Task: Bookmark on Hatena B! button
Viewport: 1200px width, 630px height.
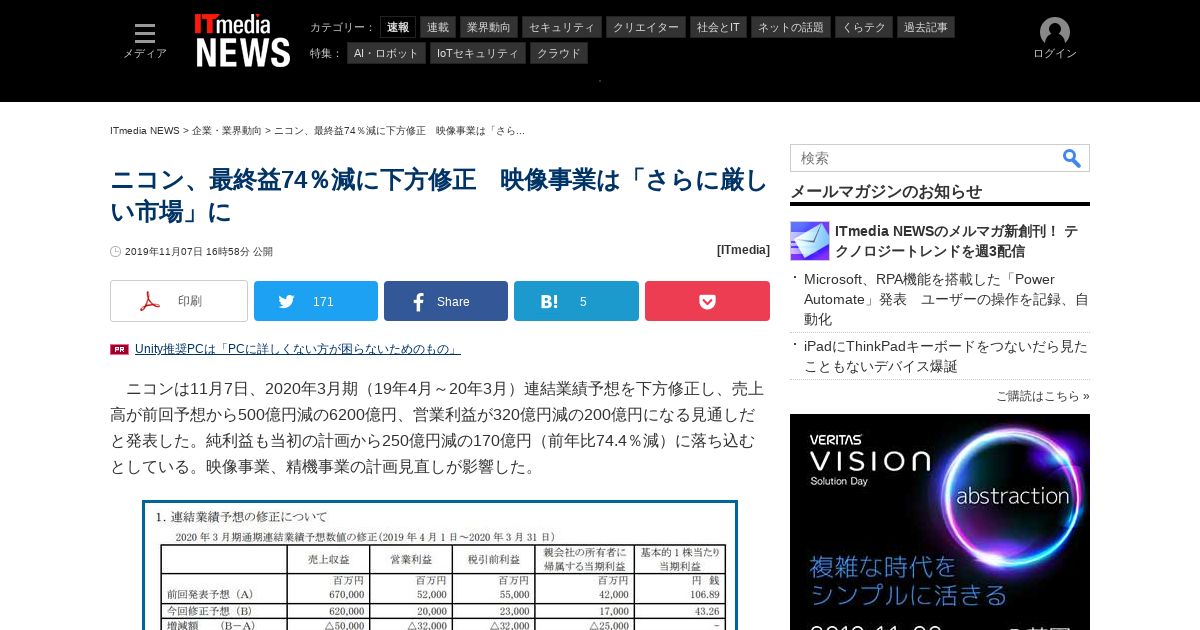Action: tap(576, 301)
